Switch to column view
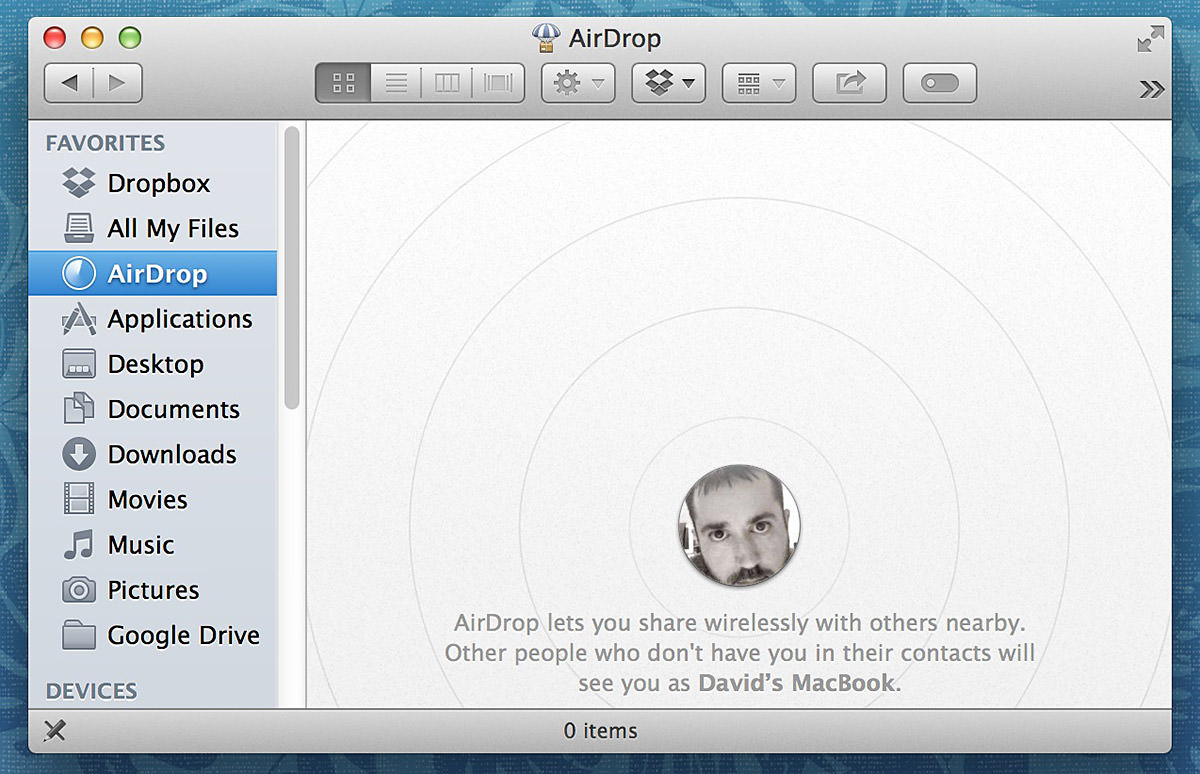Image resolution: width=1200 pixels, height=774 pixels. tap(447, 83)
